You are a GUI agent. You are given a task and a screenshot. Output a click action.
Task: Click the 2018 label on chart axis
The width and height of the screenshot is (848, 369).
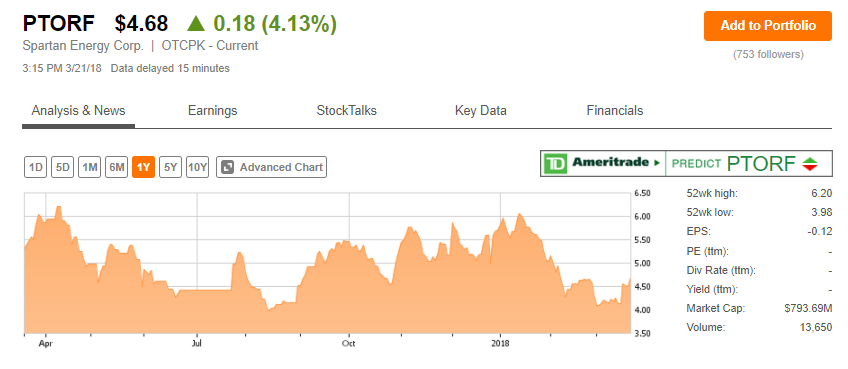click(x=501, y=343)
